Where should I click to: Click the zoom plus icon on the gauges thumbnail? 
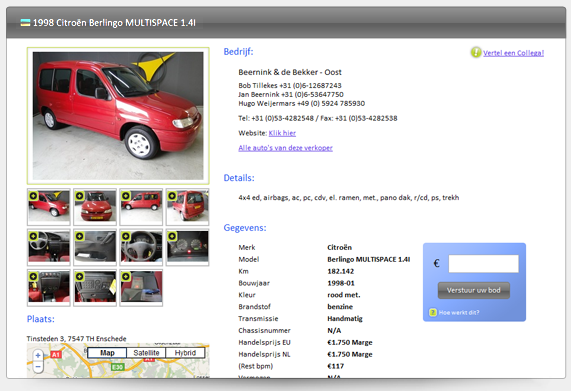172,236
